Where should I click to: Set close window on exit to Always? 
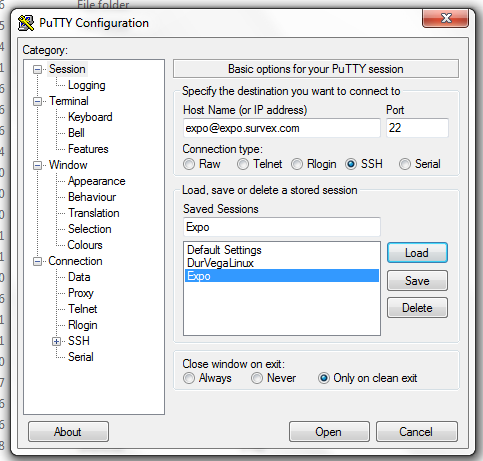pyautogui.click(x=189, y=378)
